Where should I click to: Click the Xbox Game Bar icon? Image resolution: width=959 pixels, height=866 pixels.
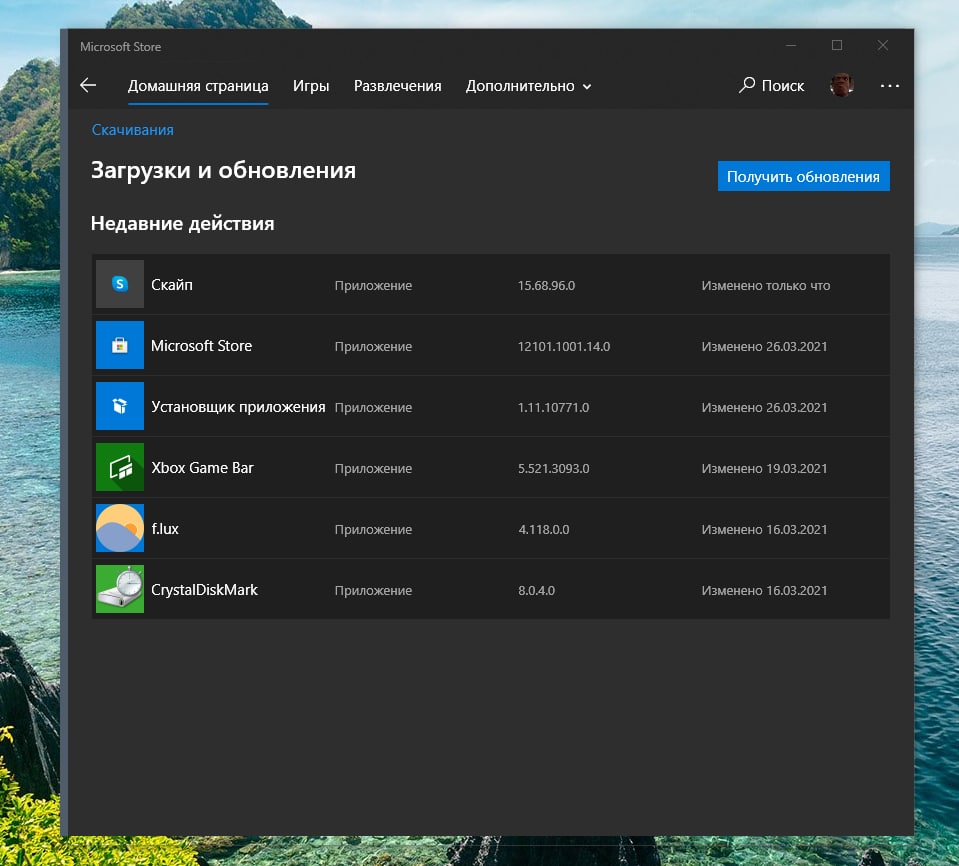tap(120, 467)
